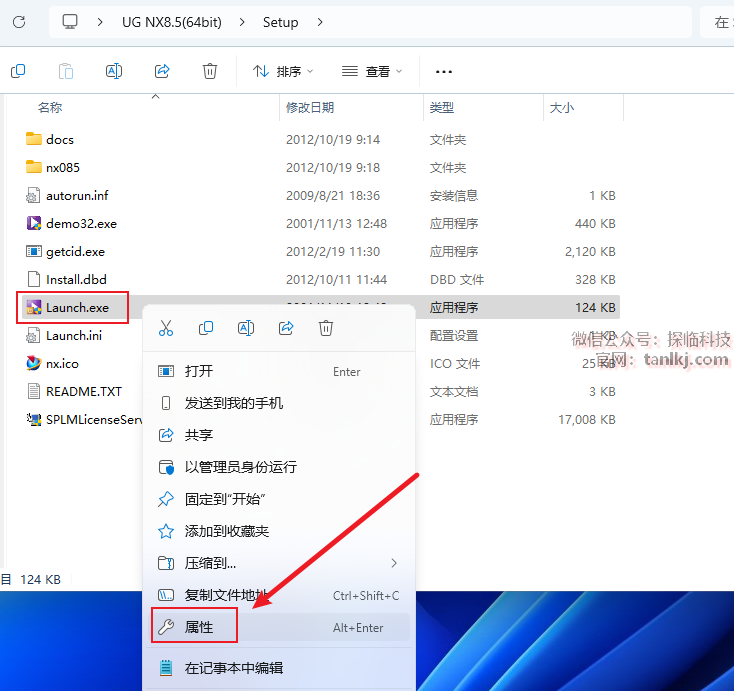Screen dimensions: 734x691
Task: Click the refresh icon in address bar
Action: 19,22
